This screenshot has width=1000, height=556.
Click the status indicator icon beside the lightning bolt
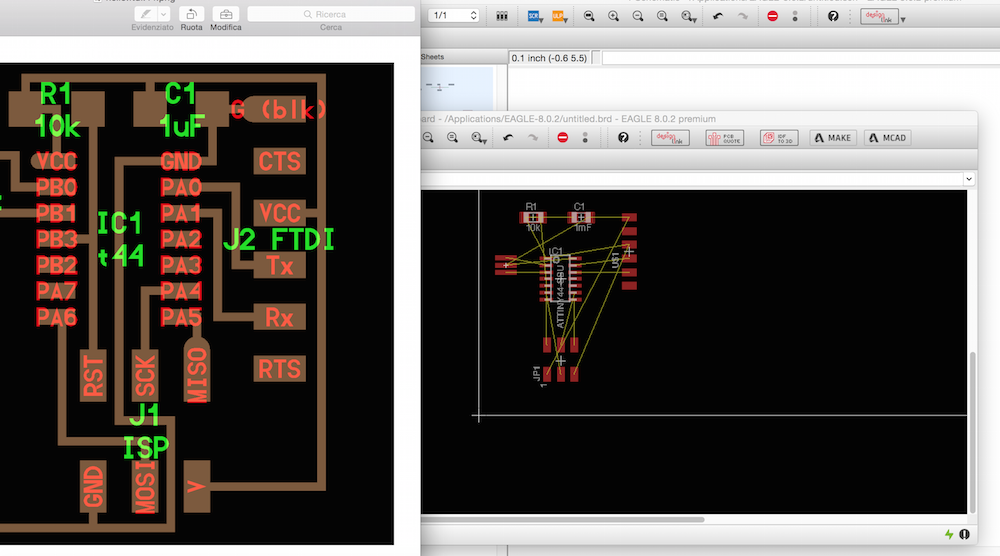[964, 534]
